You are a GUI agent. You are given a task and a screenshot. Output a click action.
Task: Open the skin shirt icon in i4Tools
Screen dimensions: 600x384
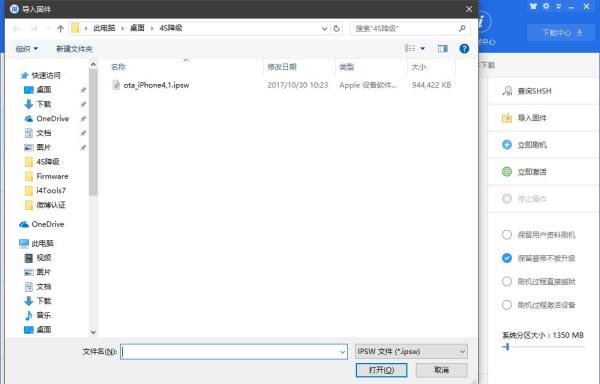click(x=533, y=6)
